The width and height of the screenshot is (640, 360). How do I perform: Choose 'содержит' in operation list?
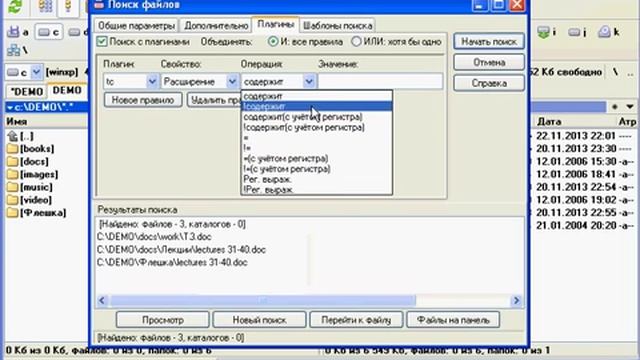point(317,96)
